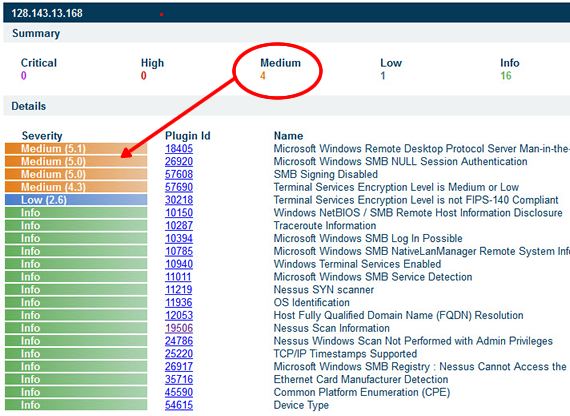570x416 pixels.
Task: Click the visited plugin 19506 link
Action: 179,328
